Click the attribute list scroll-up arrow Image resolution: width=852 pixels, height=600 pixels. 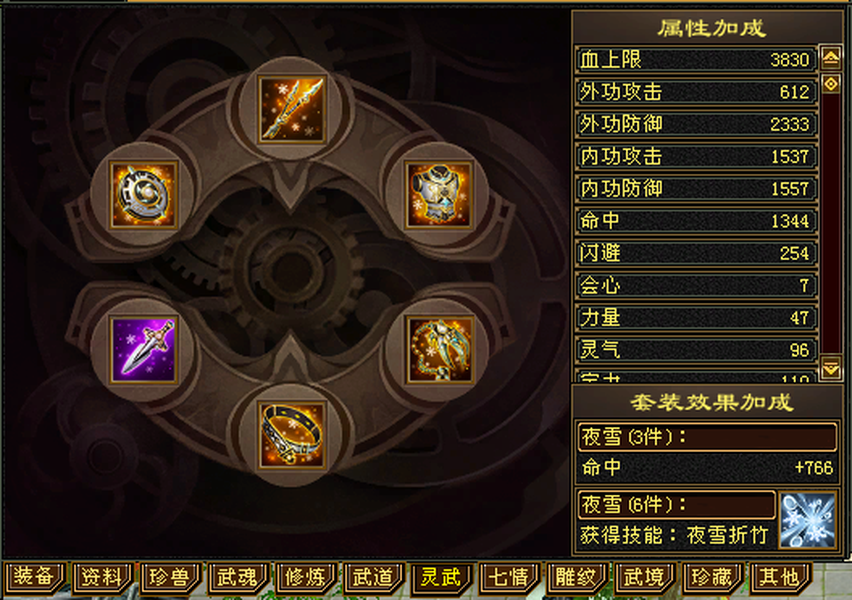[x=831, y=57]
